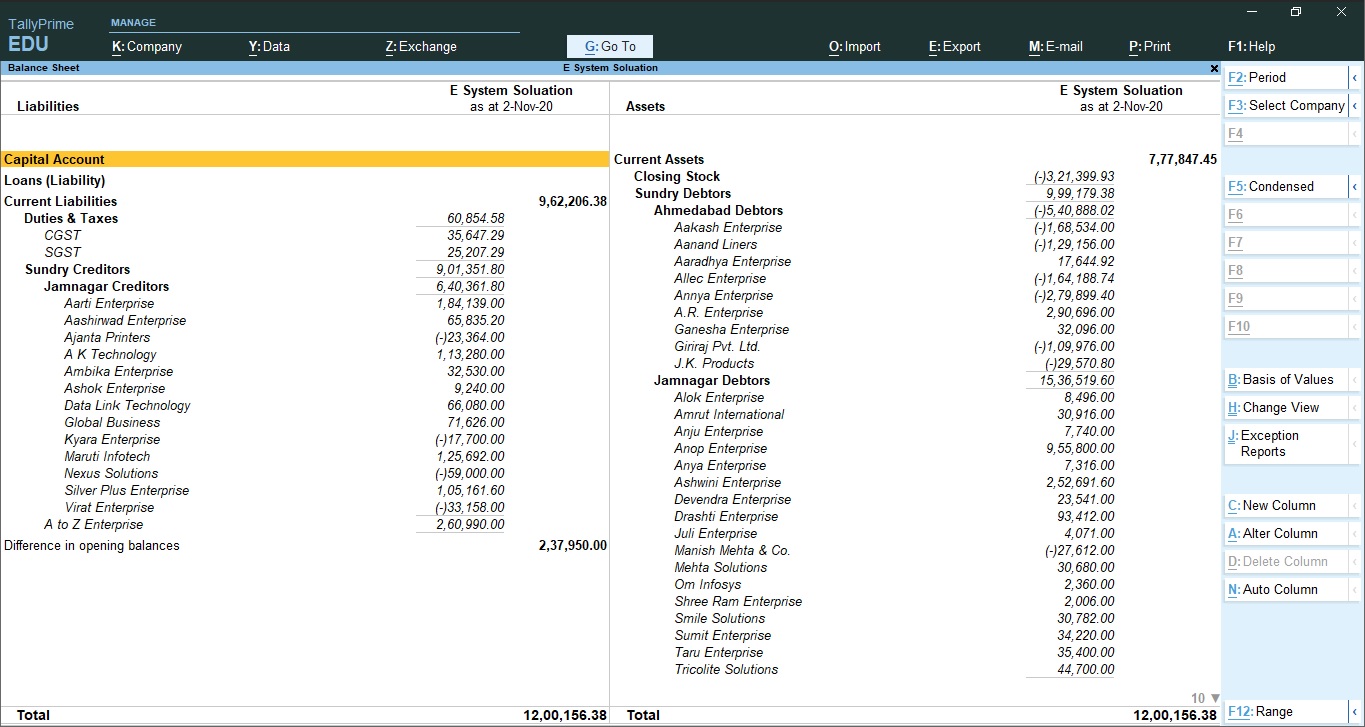Click the scroll-down arrow showing 10 more
This screenshot has height=727, width=1365.
click(x=1215, y=698)
